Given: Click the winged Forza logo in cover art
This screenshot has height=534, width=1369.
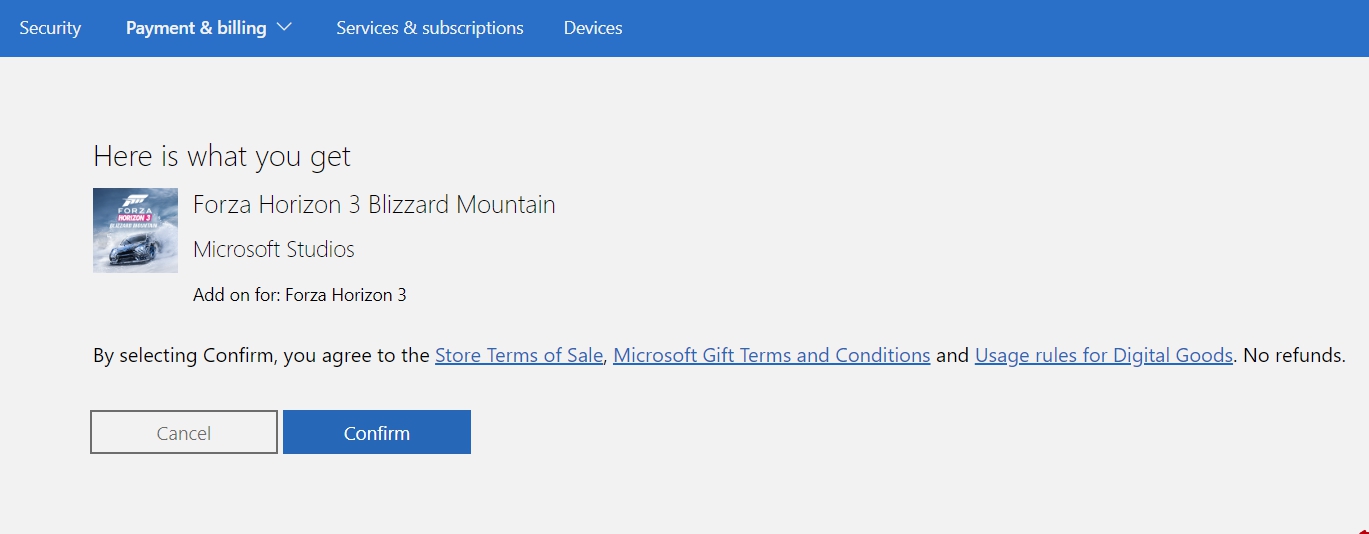Looking at the screenshot, I should point(134,199).
